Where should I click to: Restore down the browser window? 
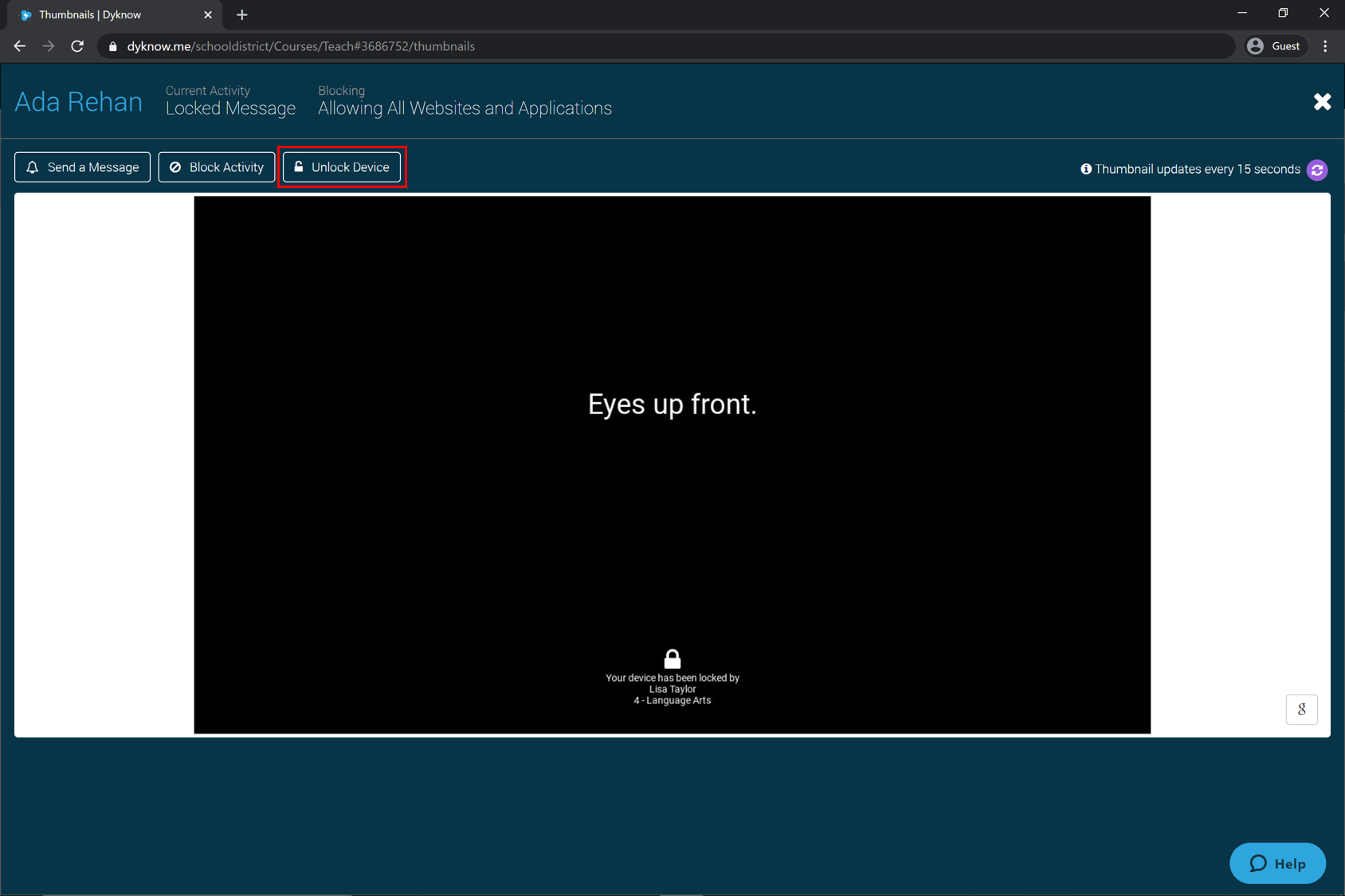point(1283,14)
